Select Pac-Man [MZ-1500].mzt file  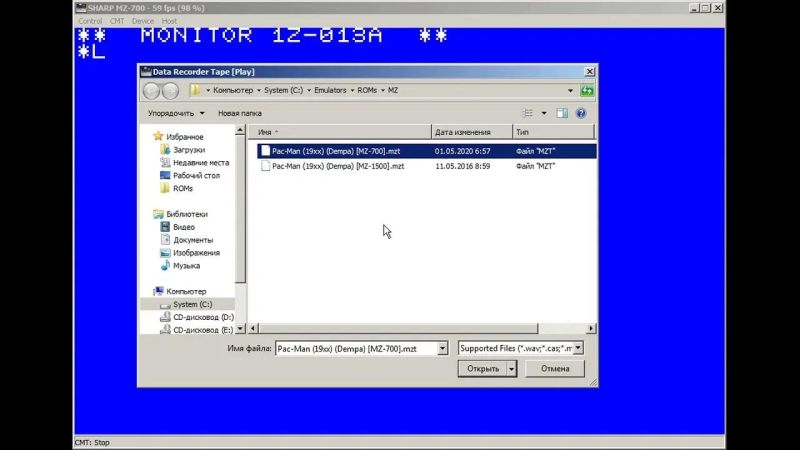(338, 166)
